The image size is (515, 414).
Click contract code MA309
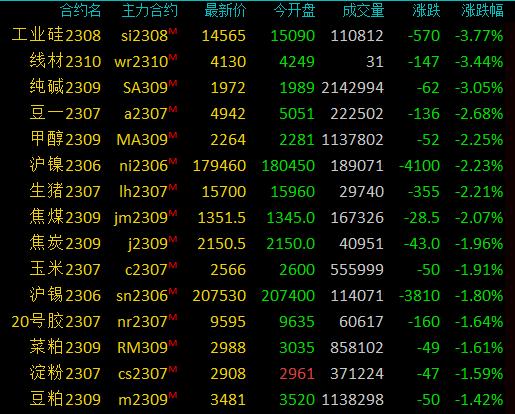(142, 140)
